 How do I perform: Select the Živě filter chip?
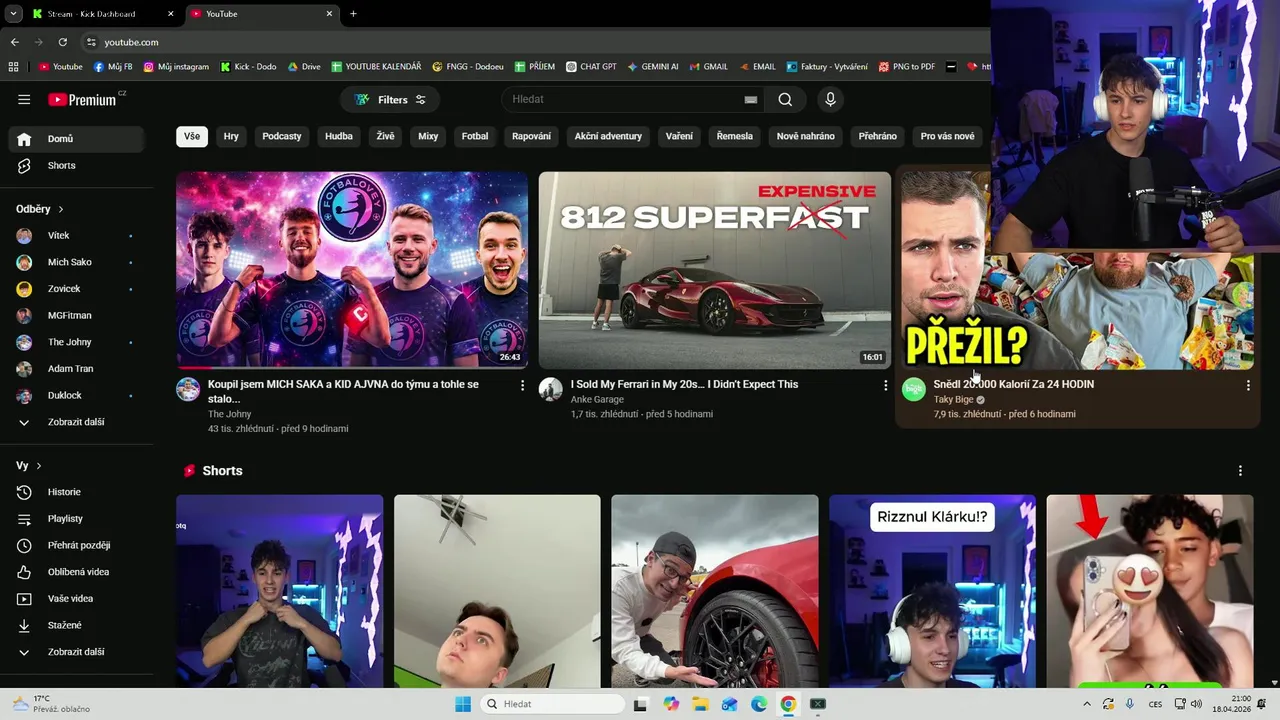tap(385, 136)
